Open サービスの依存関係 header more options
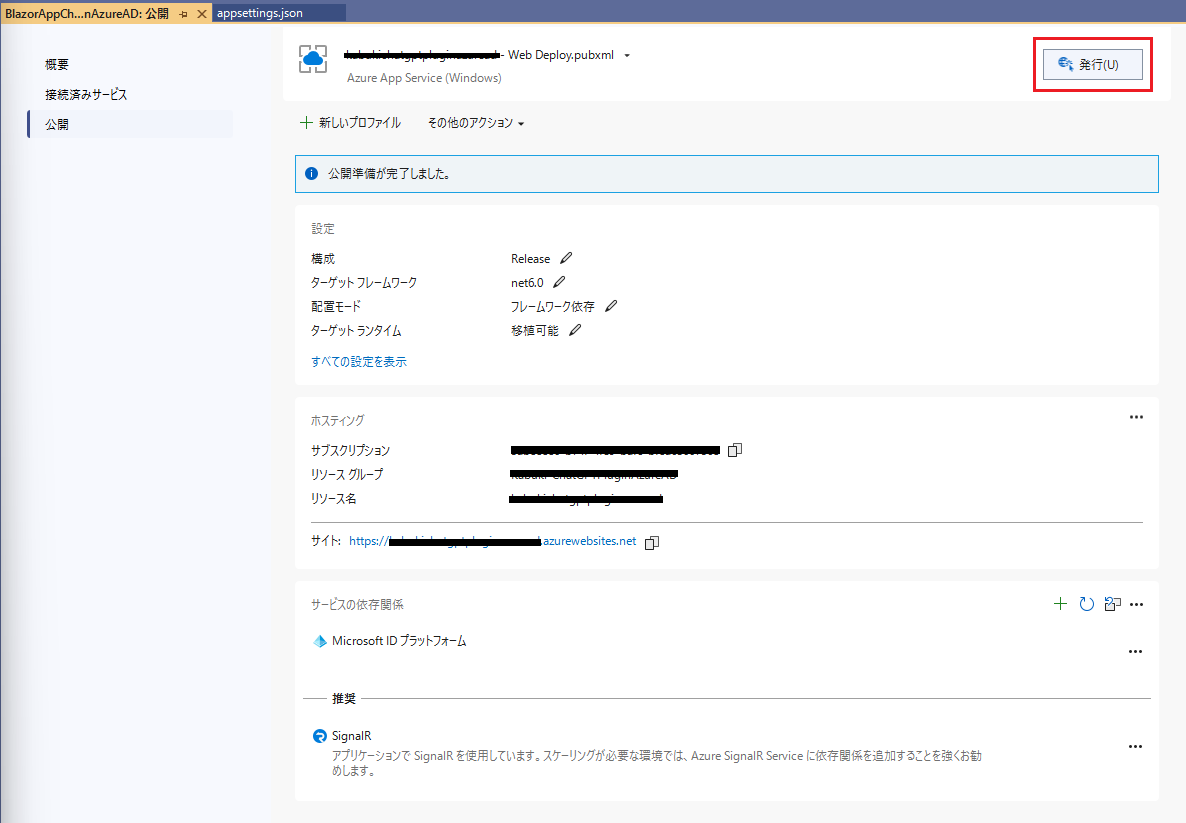This screenshot has width=1186, height=823. (1136, 604)
